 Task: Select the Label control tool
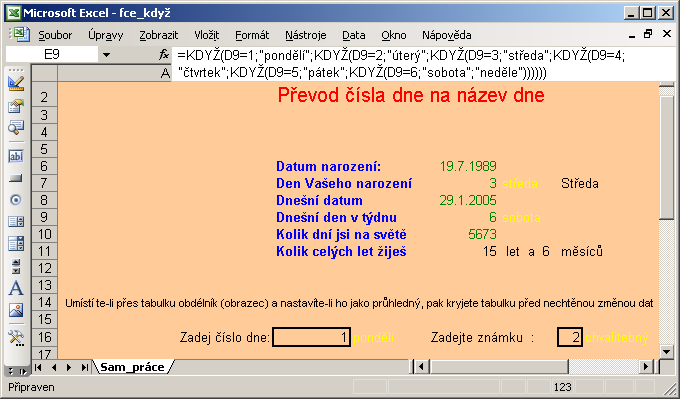(16, 288)
